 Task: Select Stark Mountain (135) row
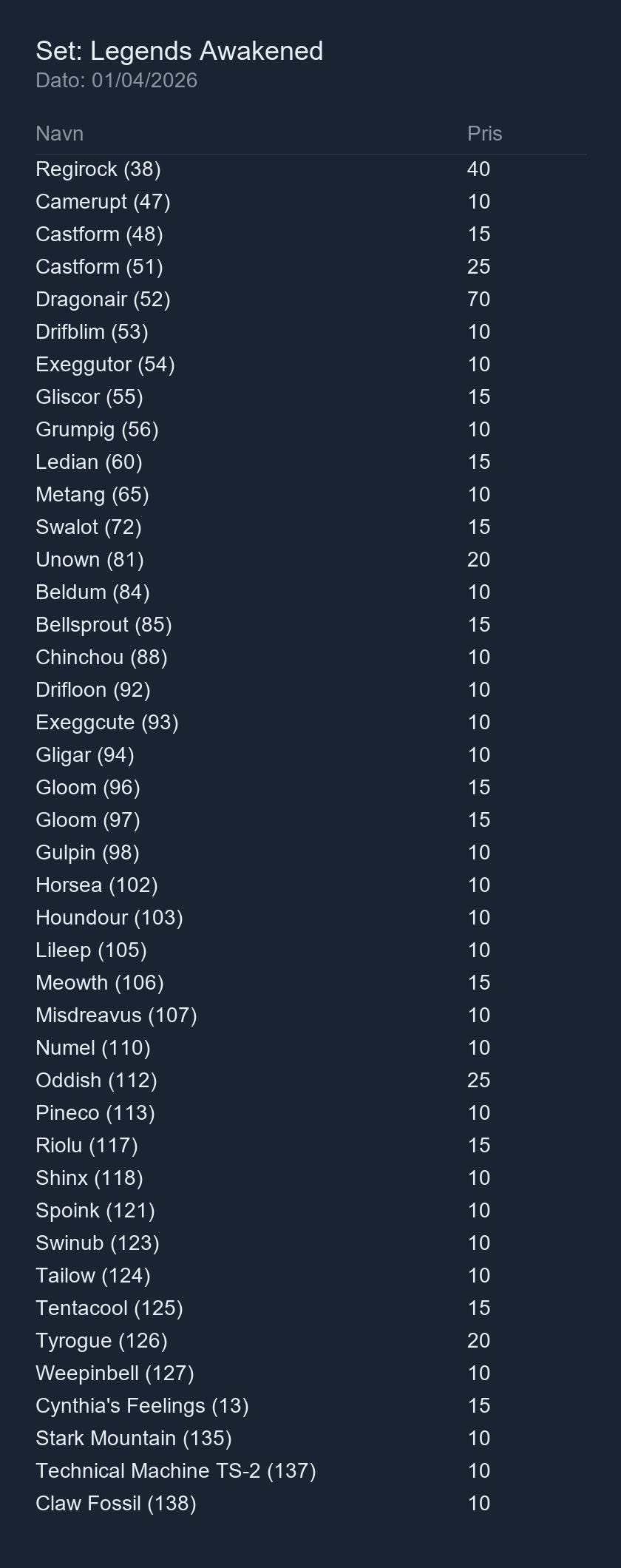[133, 1439]
